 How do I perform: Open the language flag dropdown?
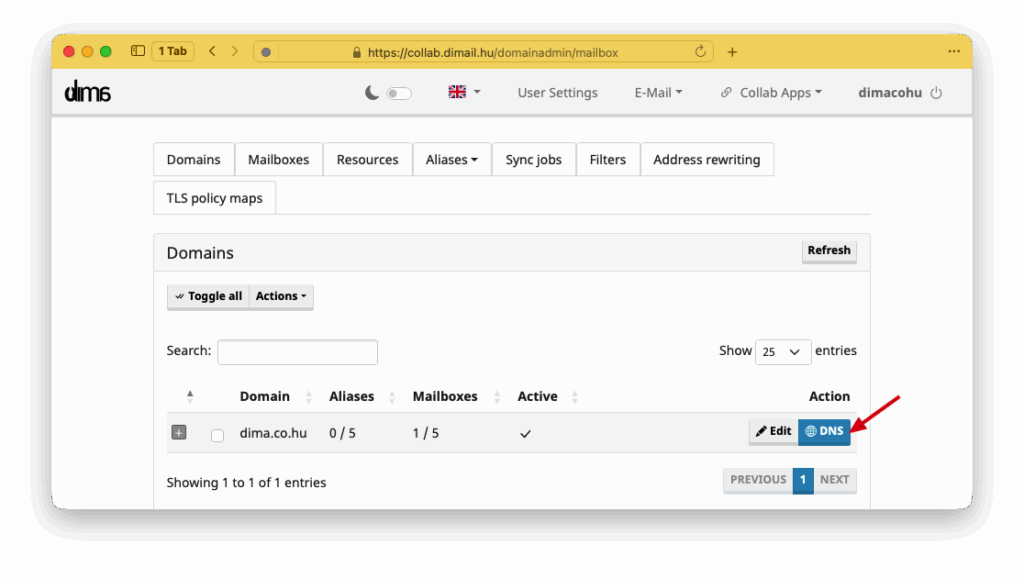coord(464,92)
